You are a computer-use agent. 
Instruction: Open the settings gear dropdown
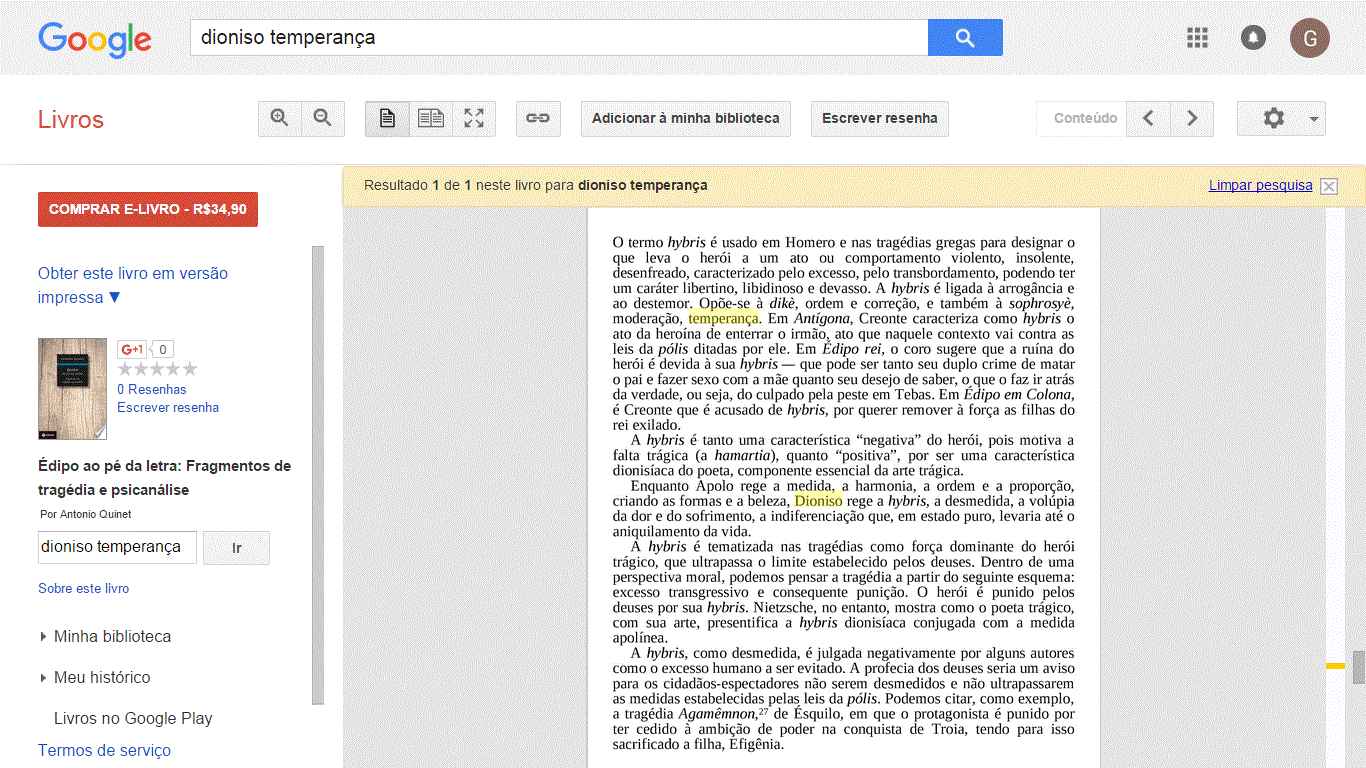1281,118
